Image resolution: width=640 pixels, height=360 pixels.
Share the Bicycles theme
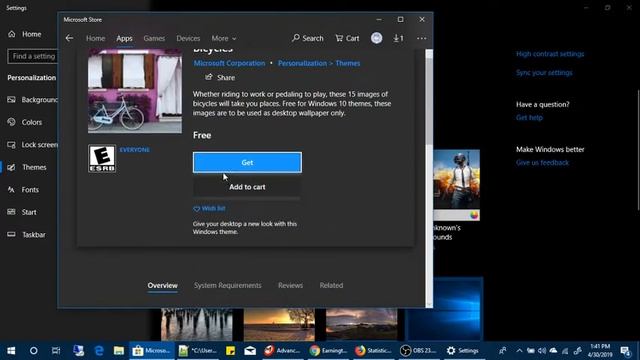point(220,77)
